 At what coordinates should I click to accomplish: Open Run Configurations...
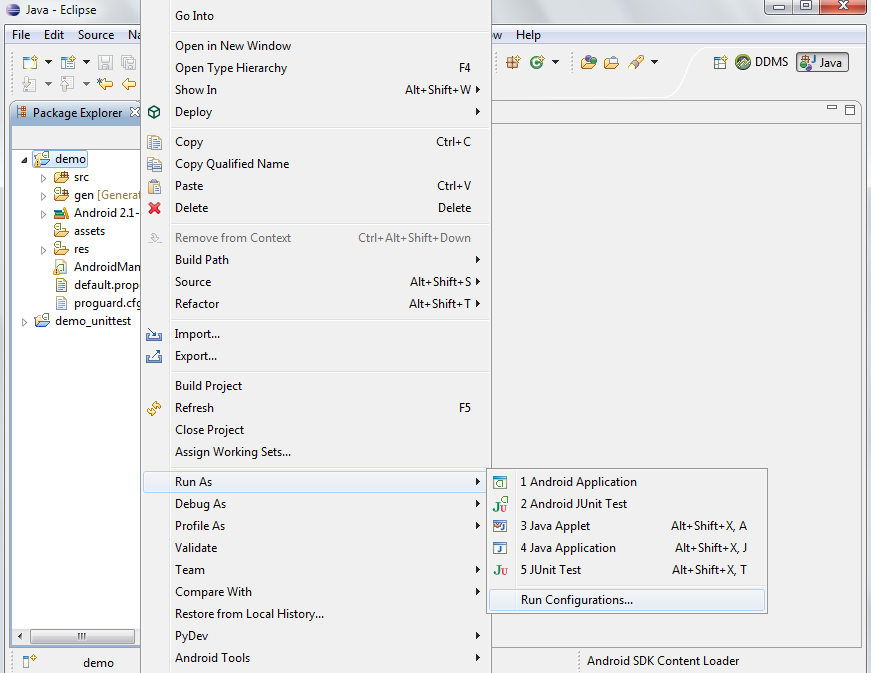pyautogui.click(x=627, y=600)
